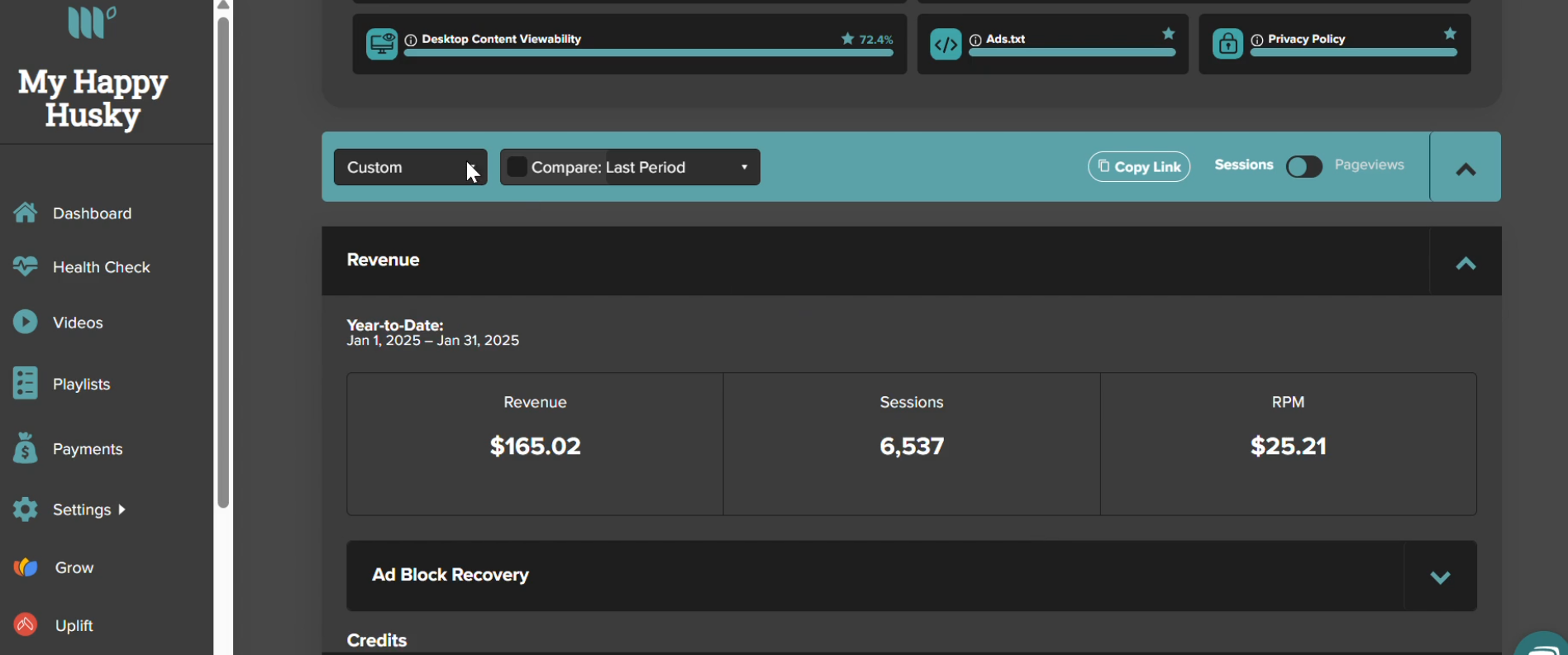This screenshot has width=1568, height=655.
Task: Click the Pageviews label
Action: click(x=1369, y=165)
